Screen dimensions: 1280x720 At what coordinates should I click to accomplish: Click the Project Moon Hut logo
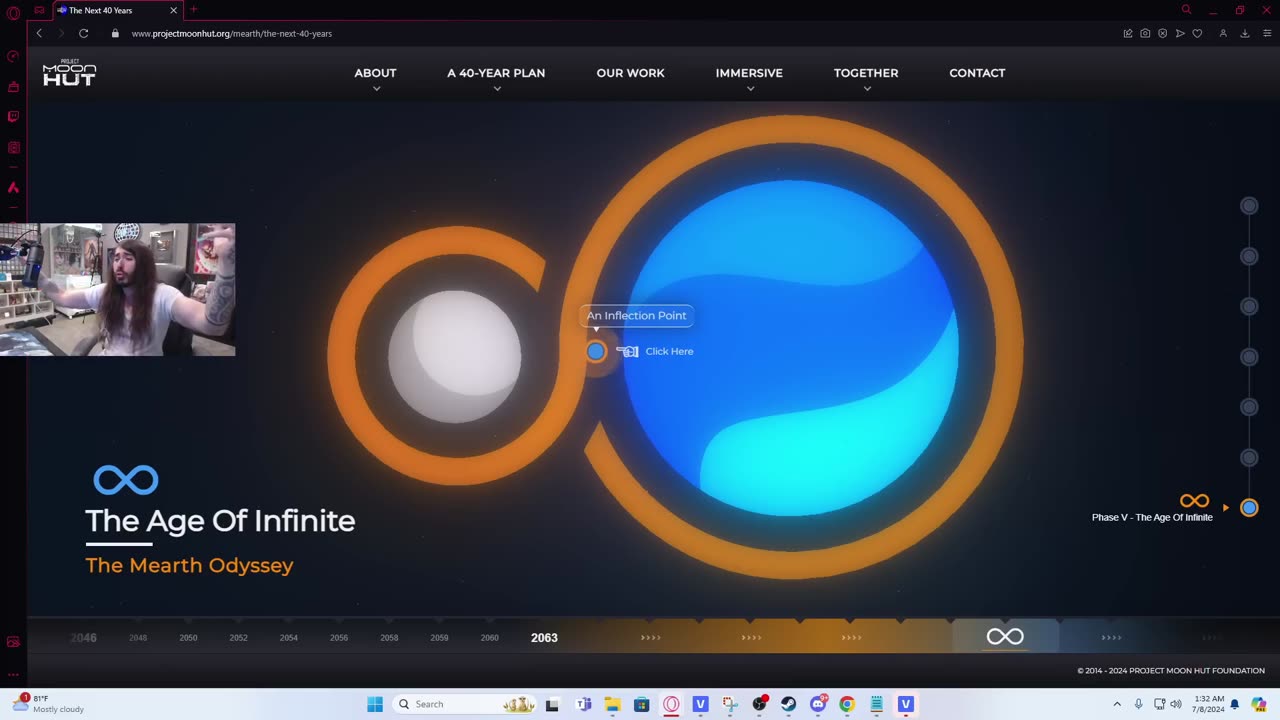click(x=69, y=72)
